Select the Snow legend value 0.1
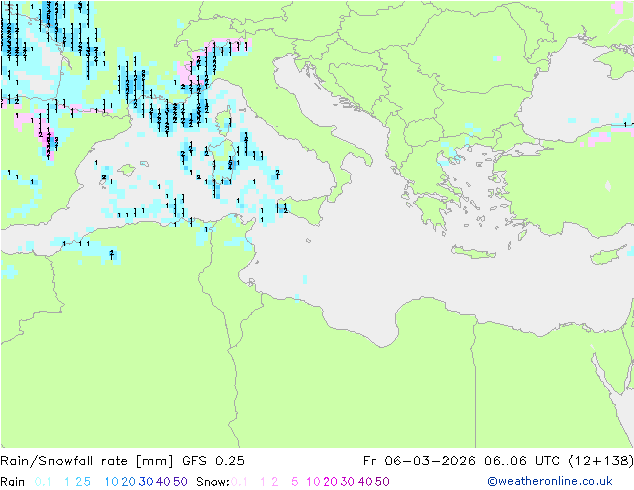634x490 pixels. tap(239, 482)
